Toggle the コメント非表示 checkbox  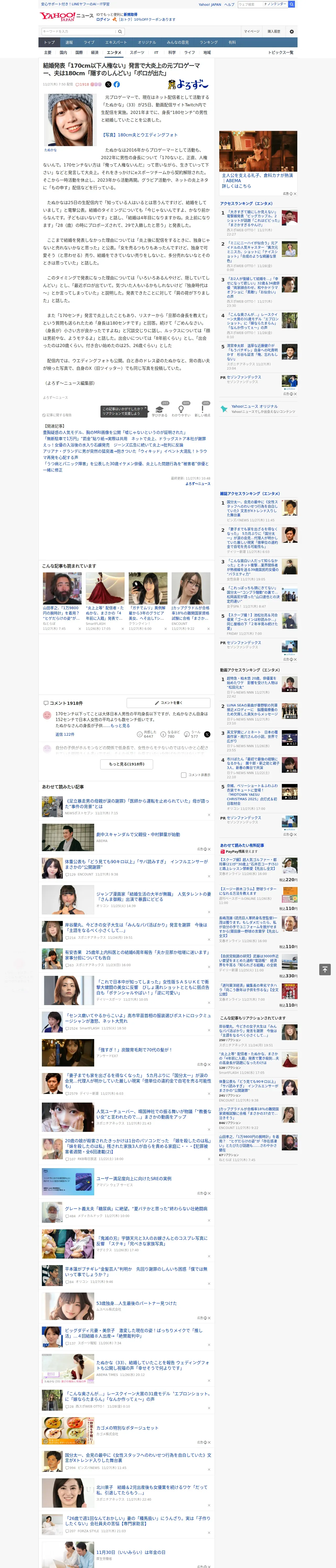click(x=183, y=775)
